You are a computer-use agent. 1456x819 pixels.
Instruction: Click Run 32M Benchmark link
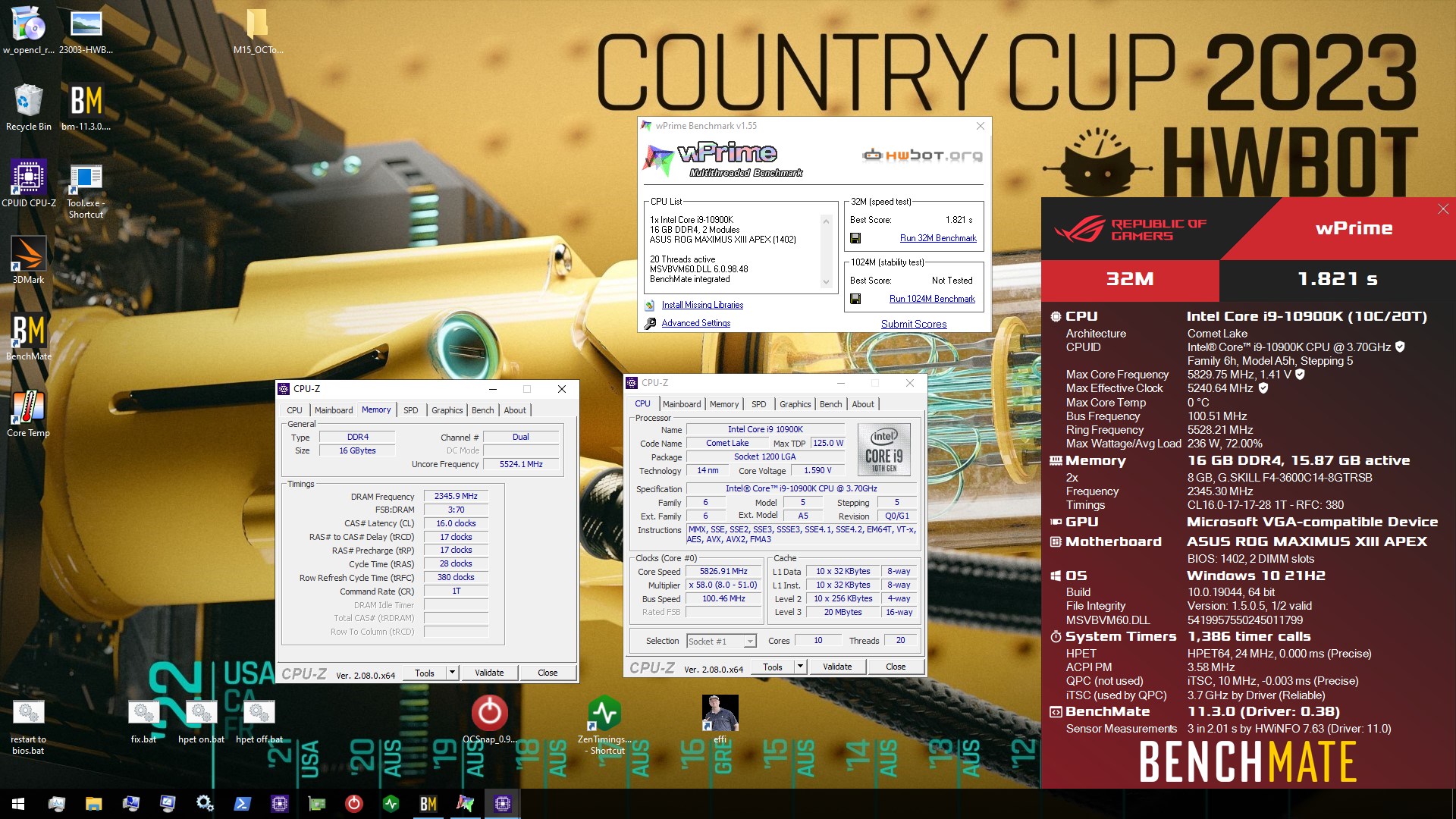[x=938, y=238]
